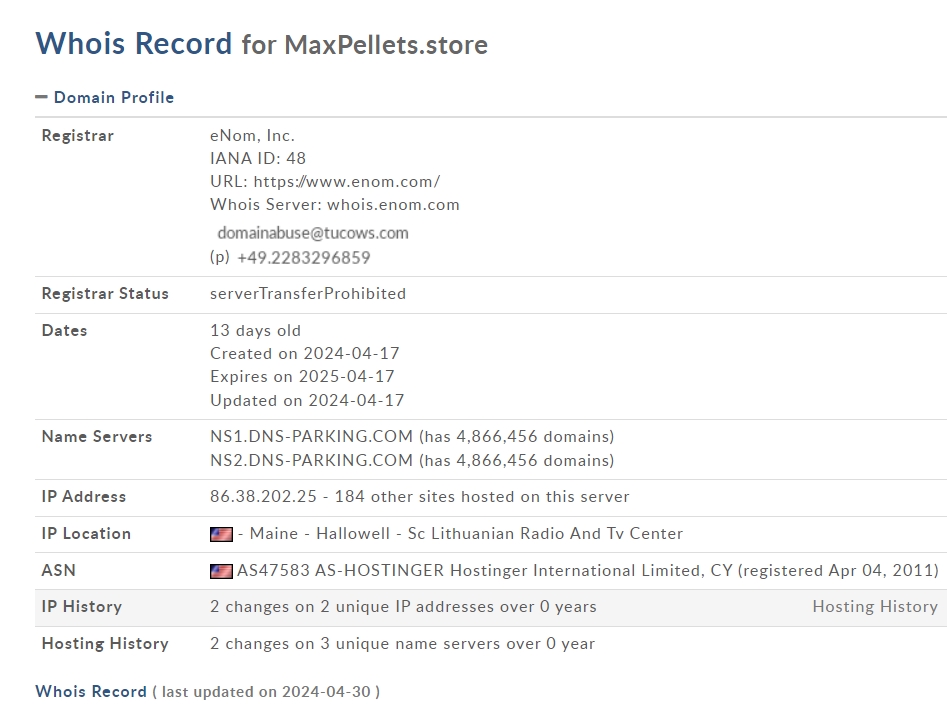
Task: Click the 'Created on 2024-04-17' date
Action: click(x=304, y=353)
